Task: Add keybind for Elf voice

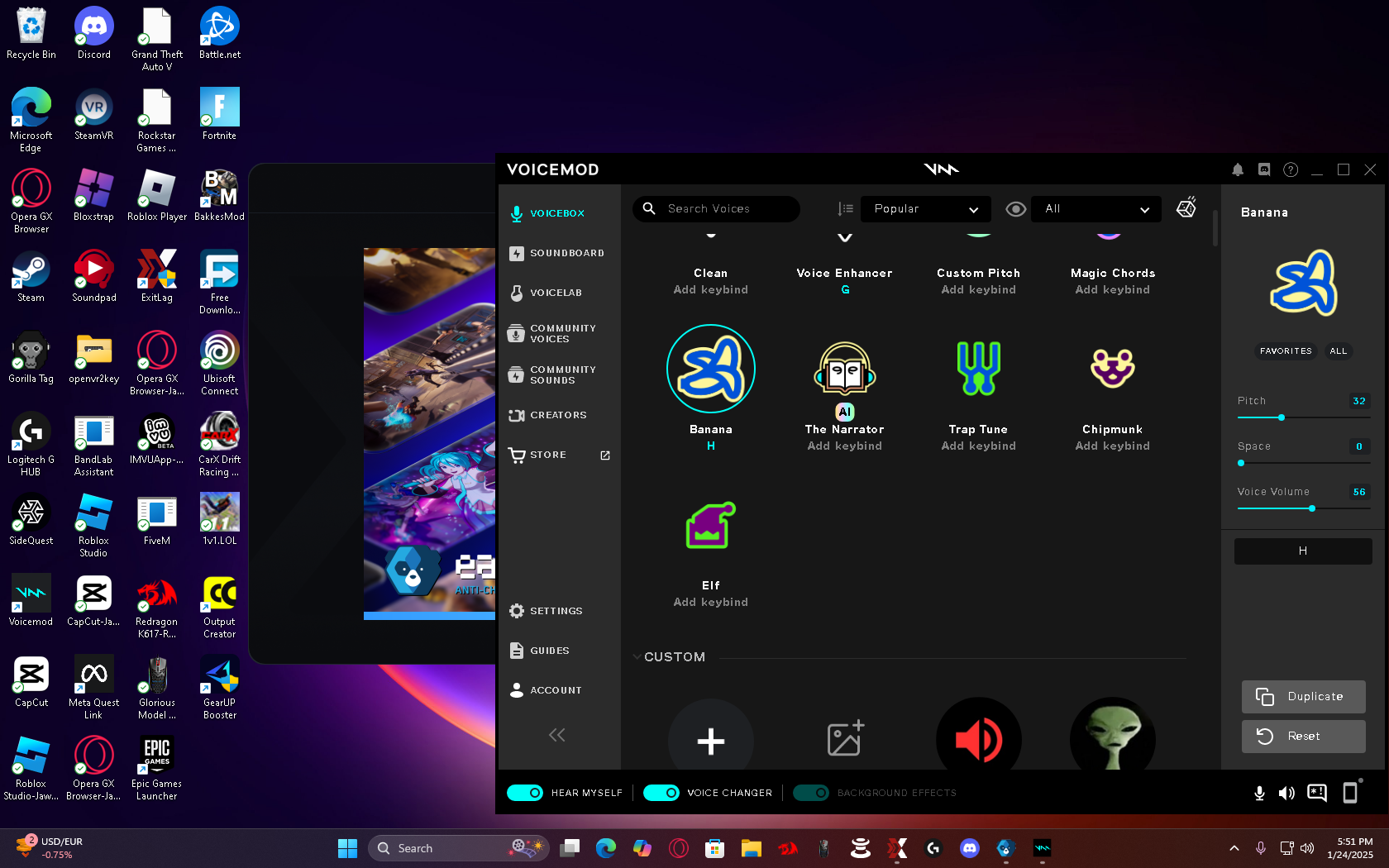Action: coord(710,603)
